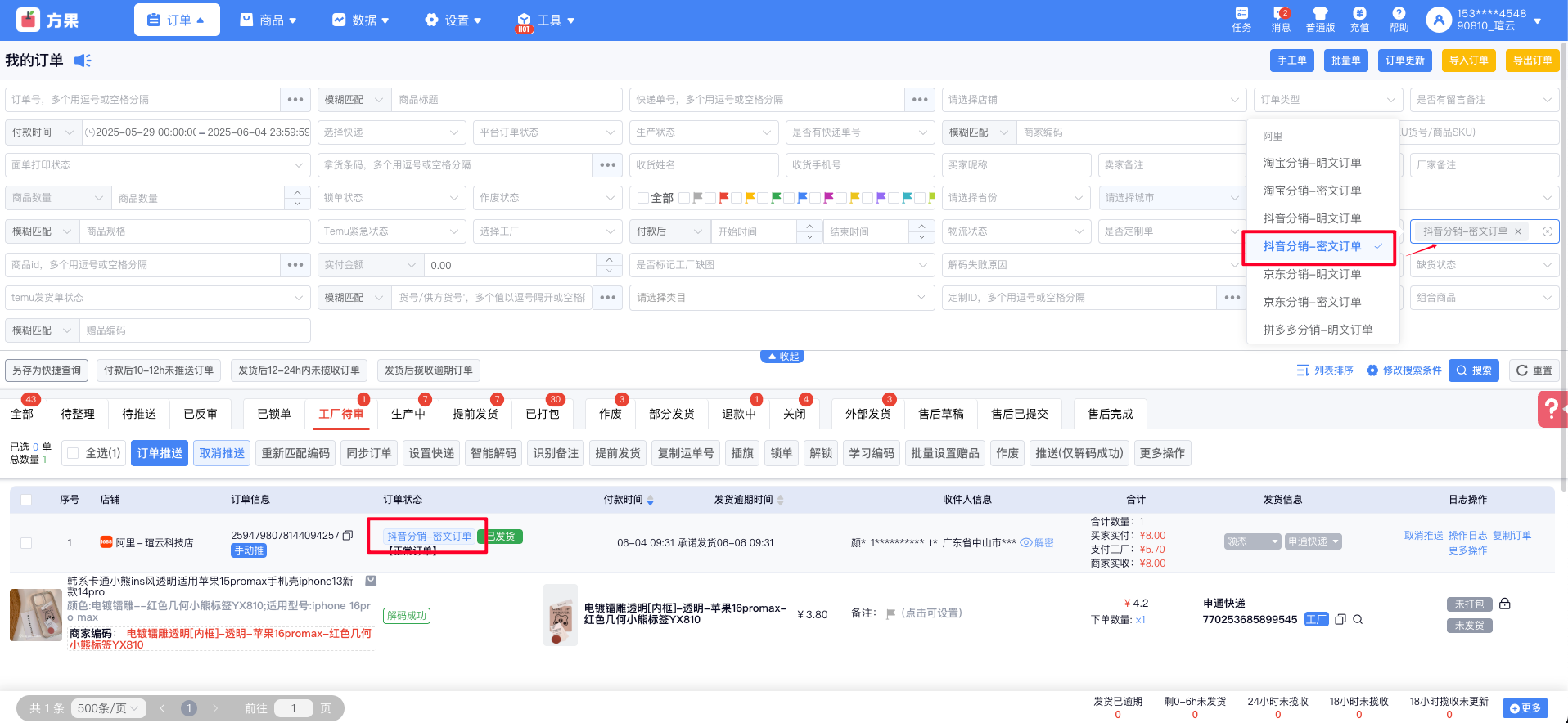Tick the checkbox for order row 1
1568x723 pixels.
pos(26,543)
